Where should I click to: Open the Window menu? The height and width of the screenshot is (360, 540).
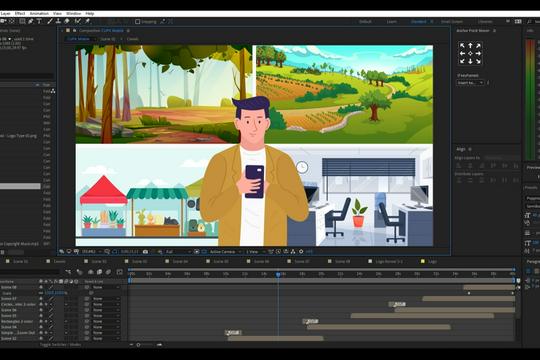(x=73, y=13)
